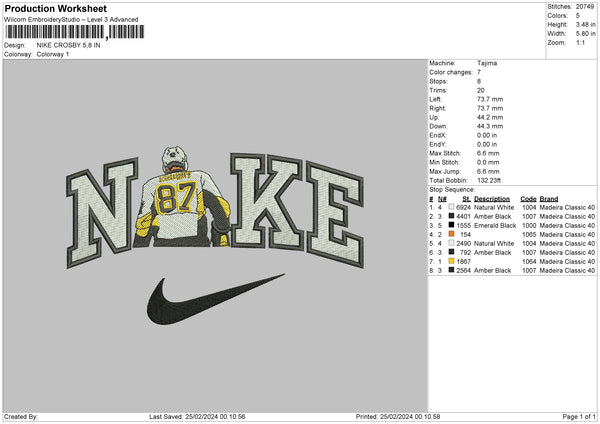Select the design name 'NIKE CROSBY 5,8 IN'
Screen dimensions: 600x424
pyautogui.click(x=68, y=45)
